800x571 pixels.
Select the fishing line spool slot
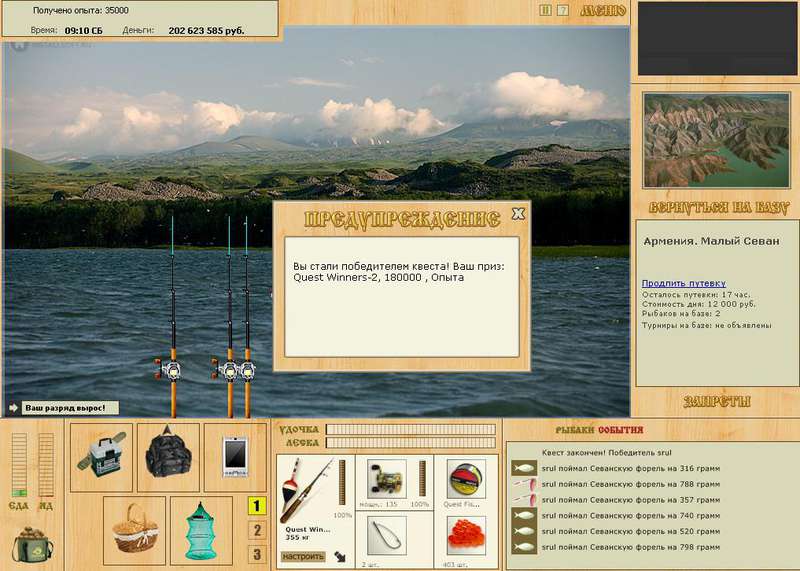pos(466,479)
